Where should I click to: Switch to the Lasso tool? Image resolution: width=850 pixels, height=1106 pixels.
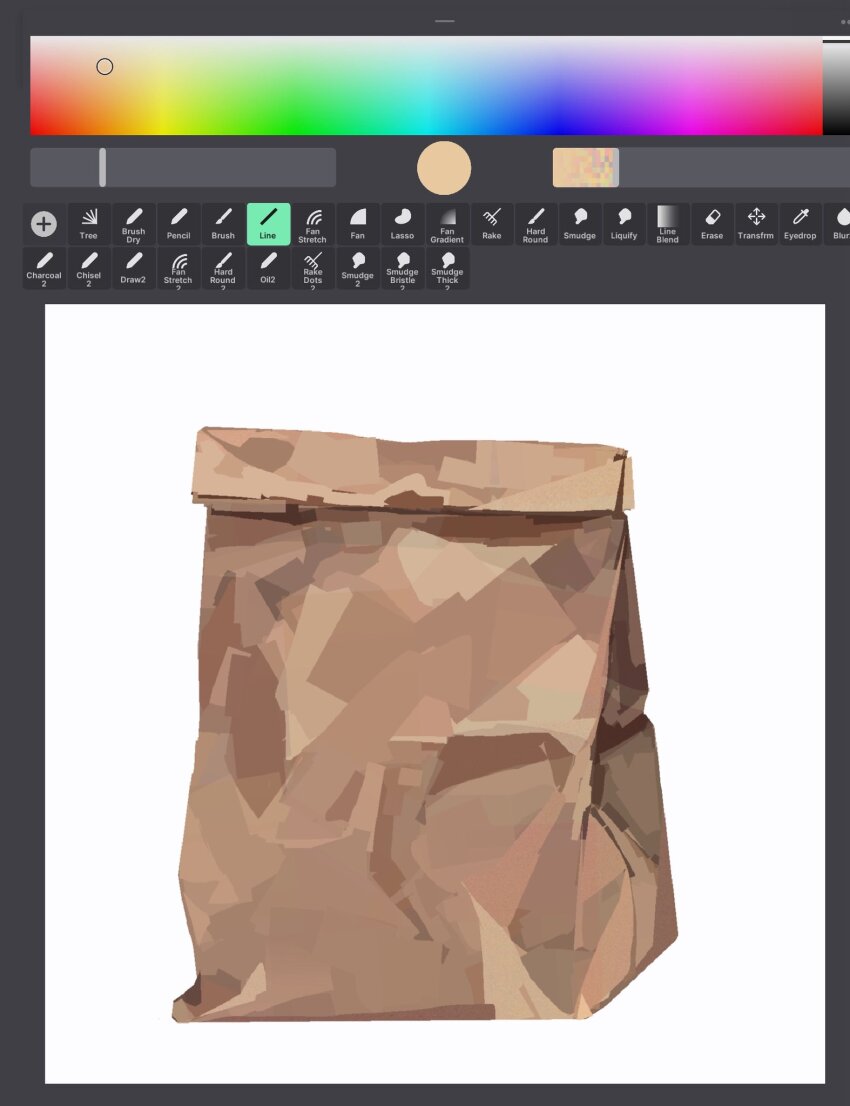pos(402,224)
